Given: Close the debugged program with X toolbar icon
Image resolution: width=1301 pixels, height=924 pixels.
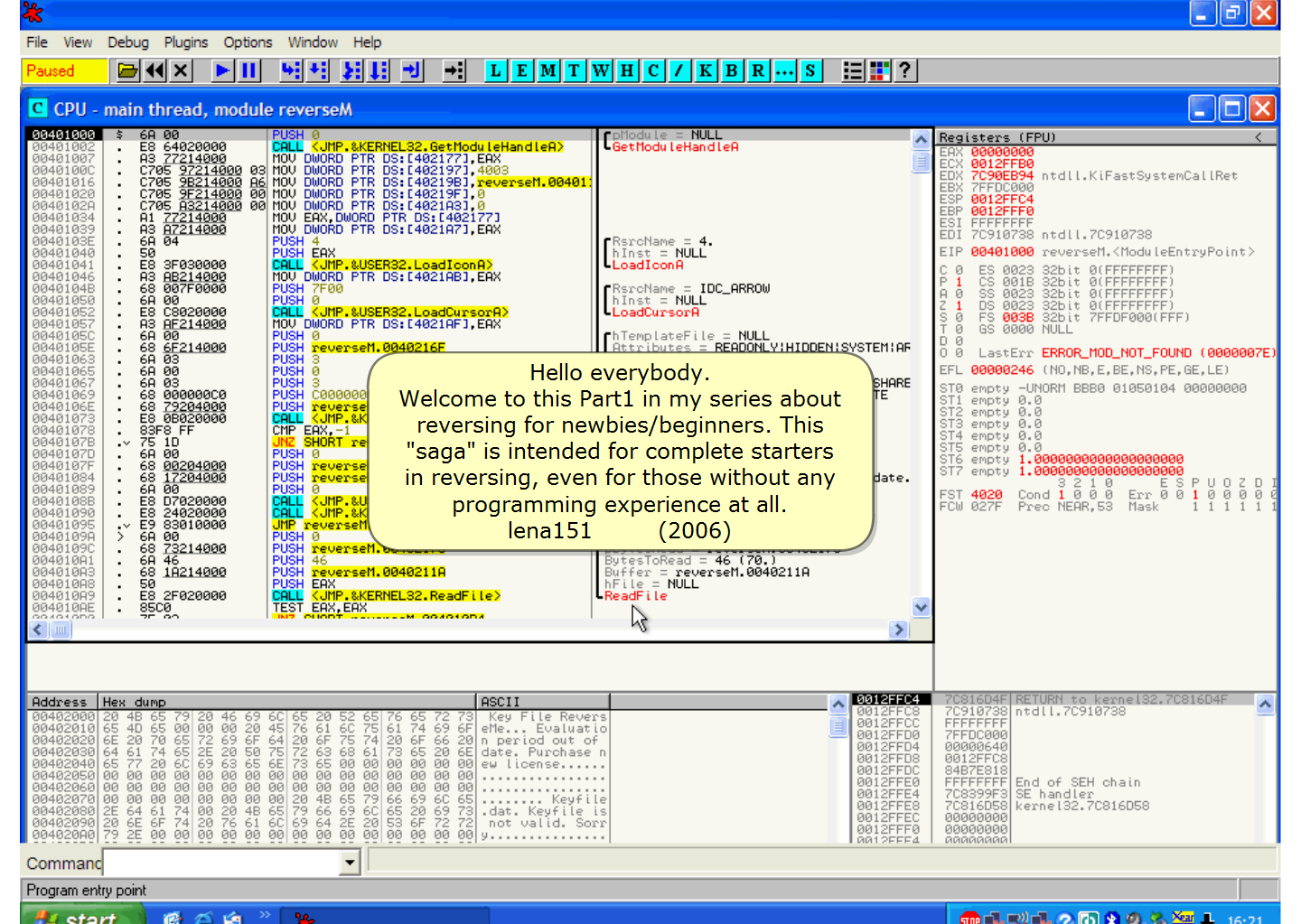Looking at the screenshot, I should click(x=182, y=70).
